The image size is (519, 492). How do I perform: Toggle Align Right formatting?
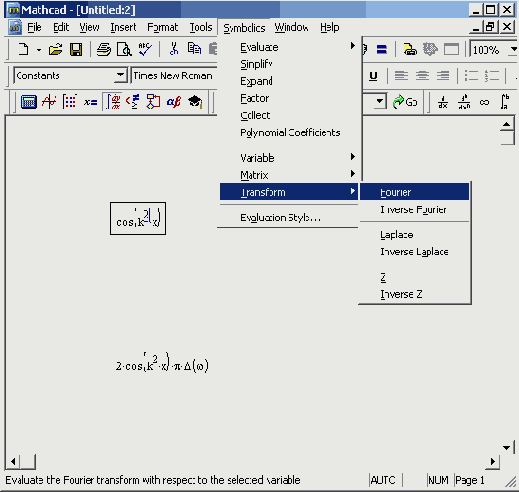point(443,76)
